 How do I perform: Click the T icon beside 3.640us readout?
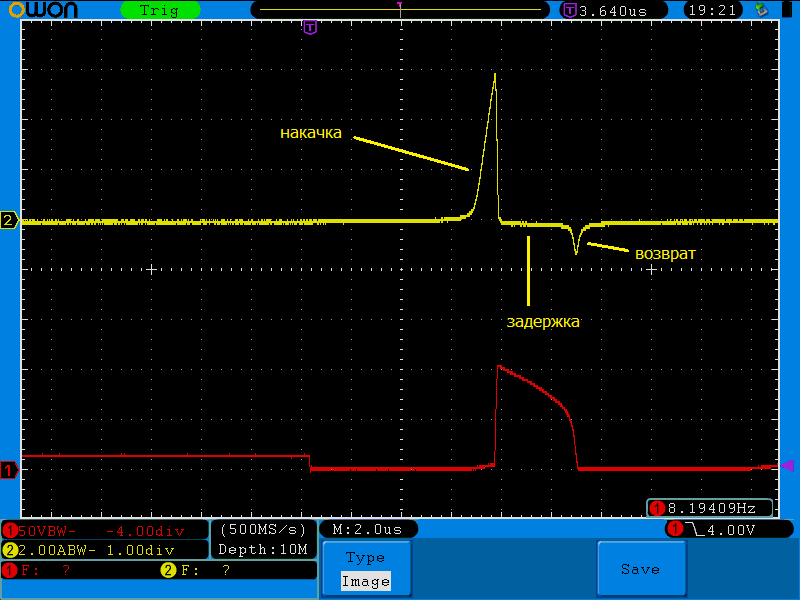point(570,10)
